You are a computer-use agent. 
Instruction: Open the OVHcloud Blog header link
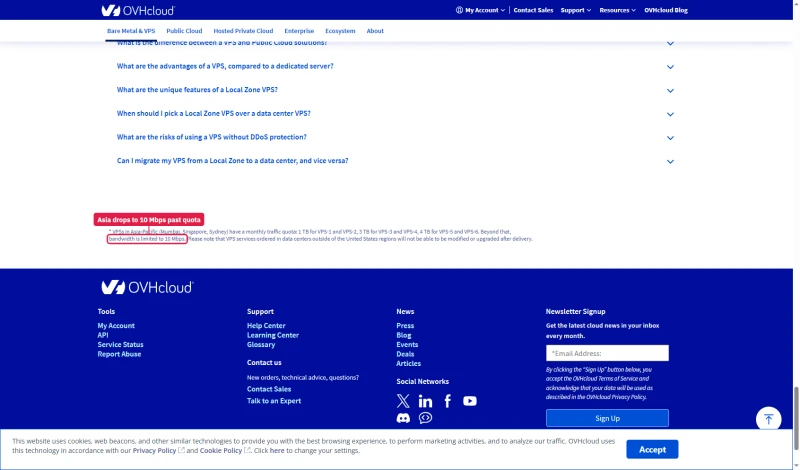(x=666, y=10)
